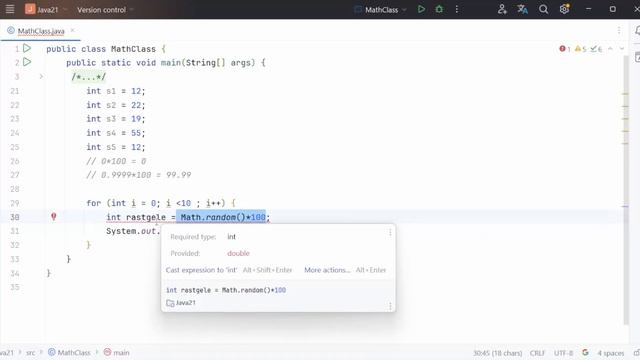Start debugging with the bug icon

pos(439,9)
